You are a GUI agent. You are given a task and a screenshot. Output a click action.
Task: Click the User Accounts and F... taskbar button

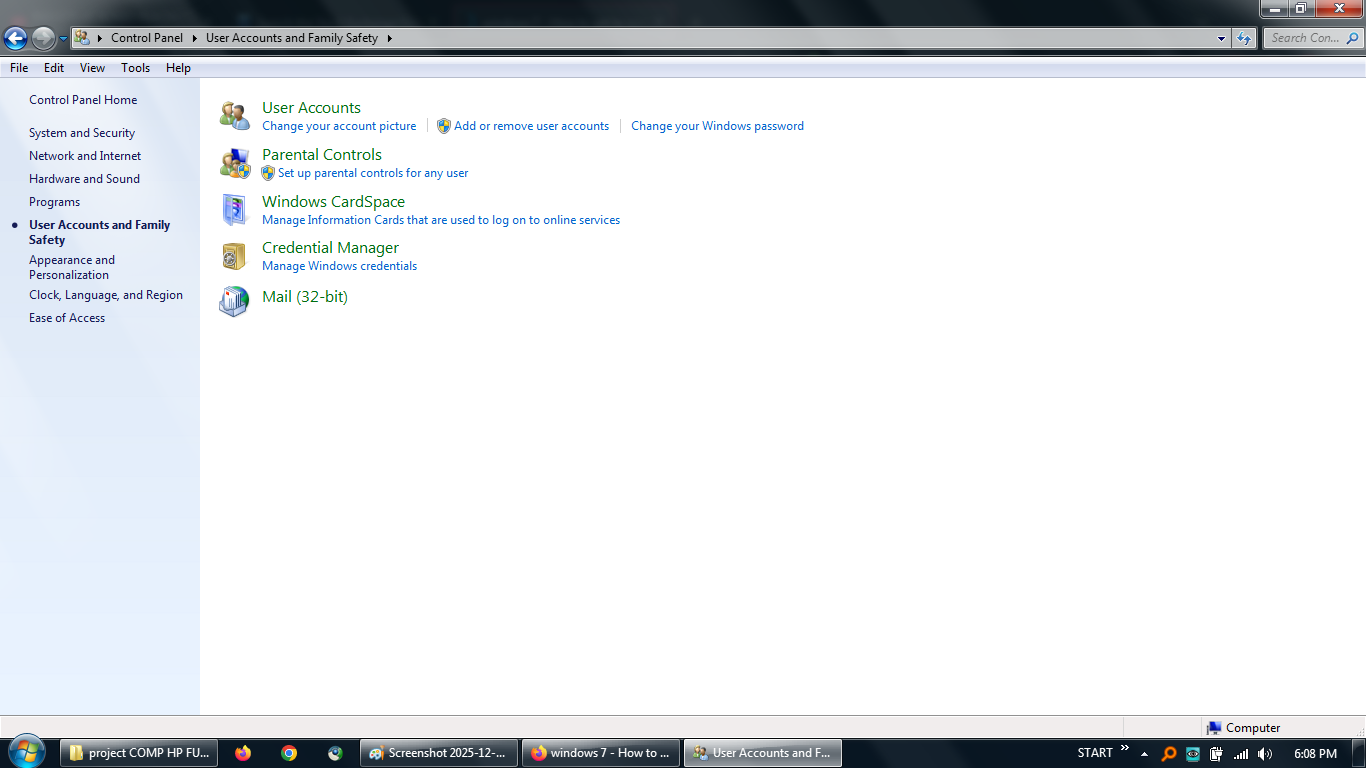[x=763, y=753]
